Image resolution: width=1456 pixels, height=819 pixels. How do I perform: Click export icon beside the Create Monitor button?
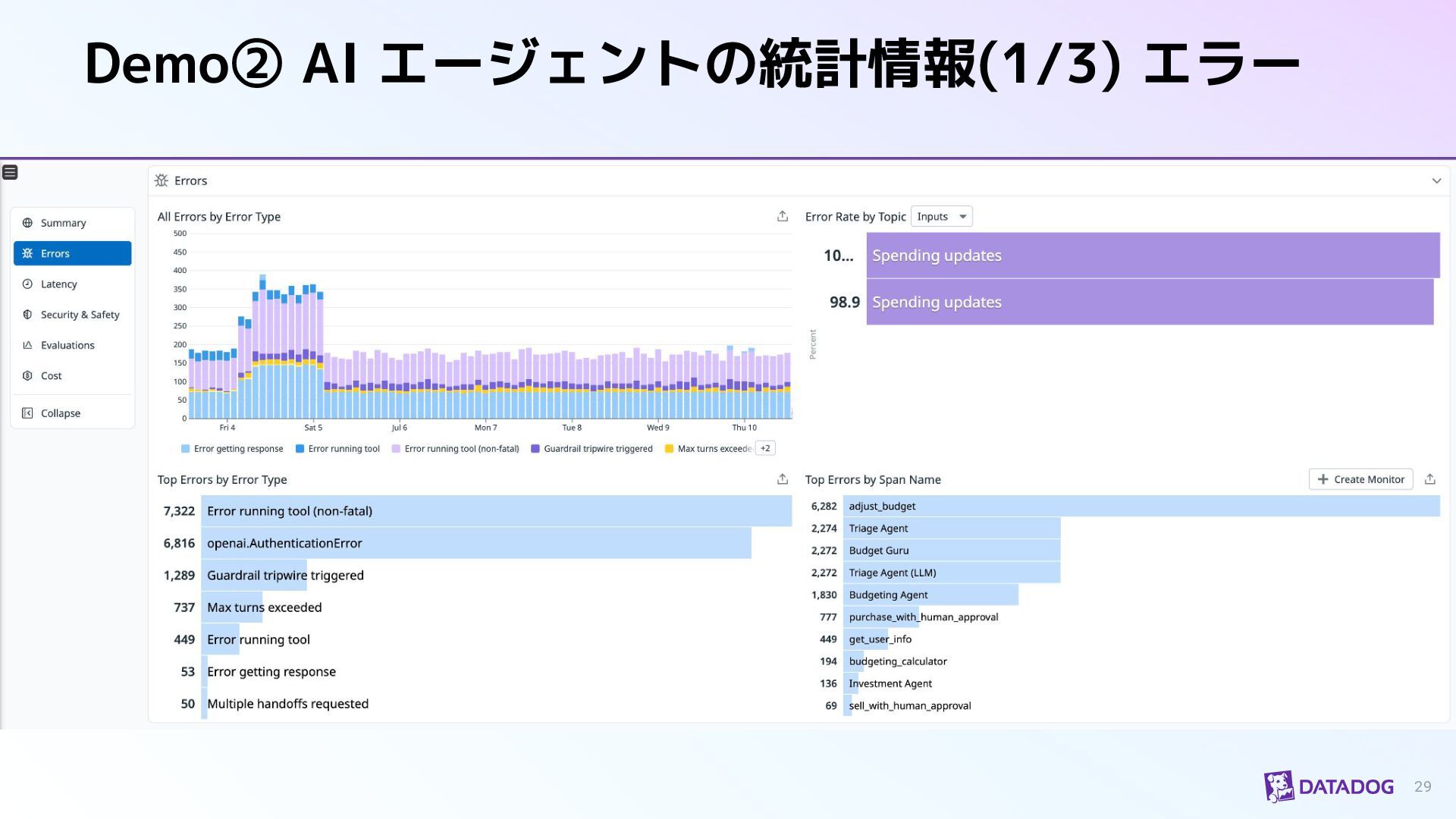1430,479
